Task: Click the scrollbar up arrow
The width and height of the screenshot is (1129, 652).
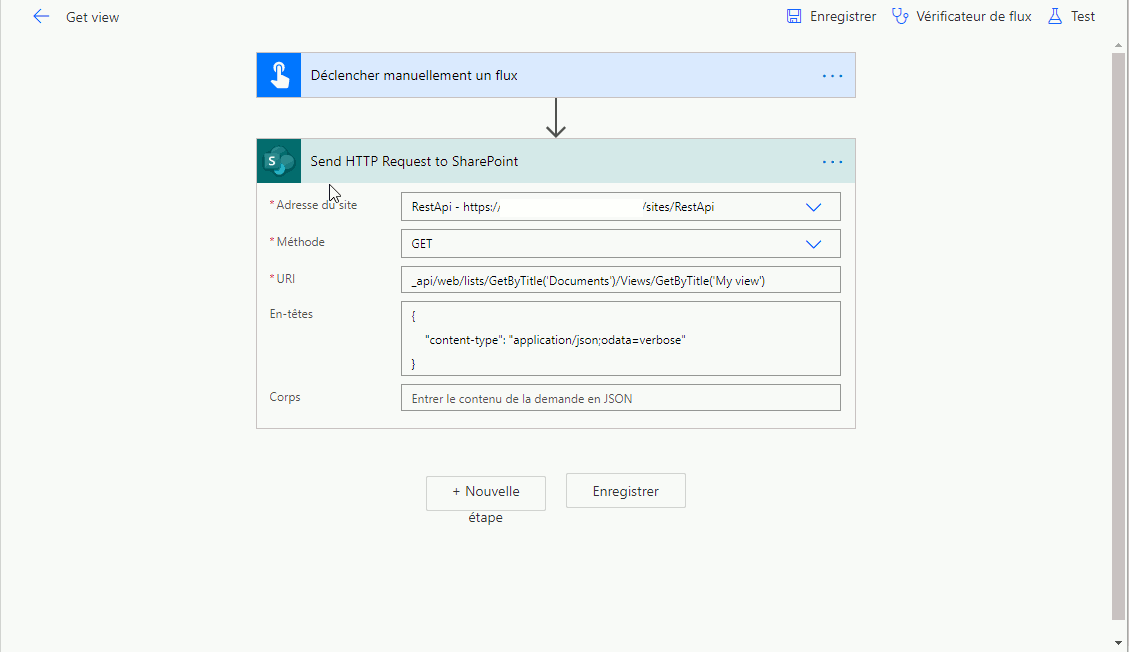Action: pos(1118,45)
